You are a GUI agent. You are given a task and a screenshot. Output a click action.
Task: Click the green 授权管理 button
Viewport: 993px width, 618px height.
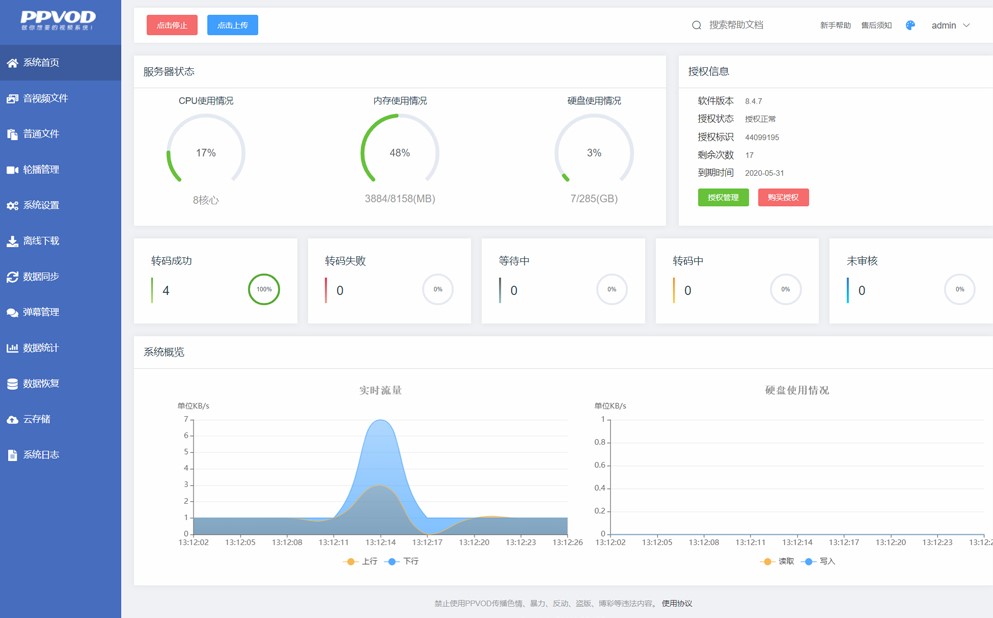(x=723, y=198)
